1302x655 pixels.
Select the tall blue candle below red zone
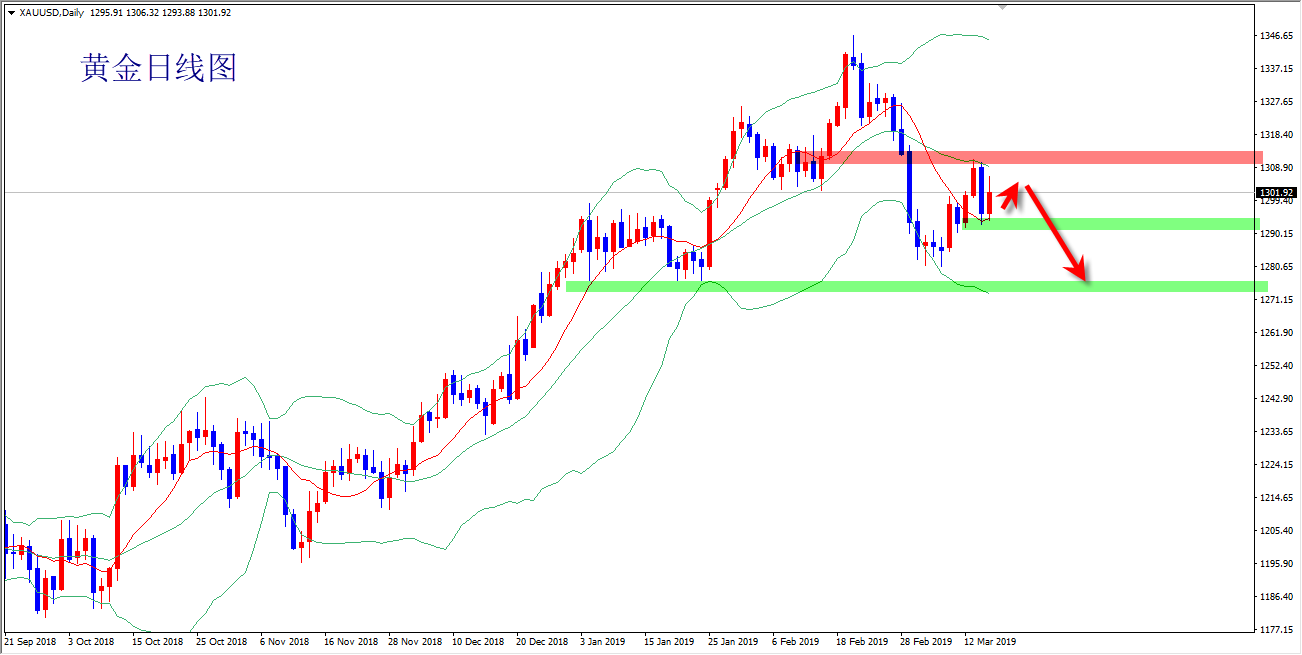click(910, 186)
